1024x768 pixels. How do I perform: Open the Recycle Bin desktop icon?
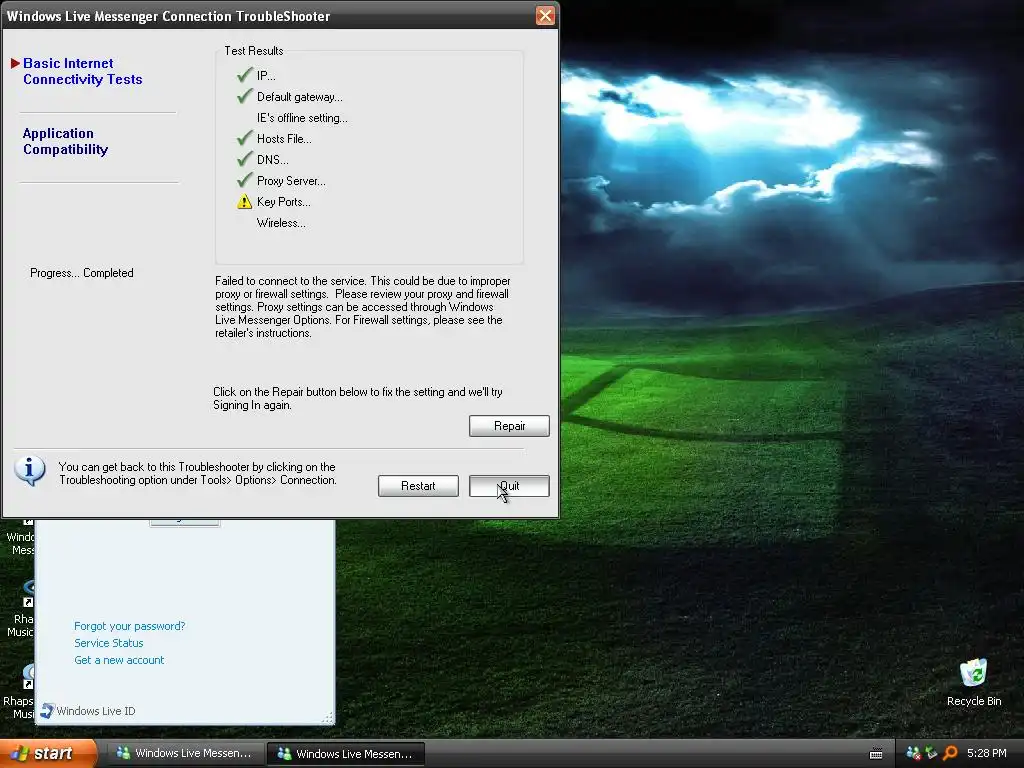974,682
